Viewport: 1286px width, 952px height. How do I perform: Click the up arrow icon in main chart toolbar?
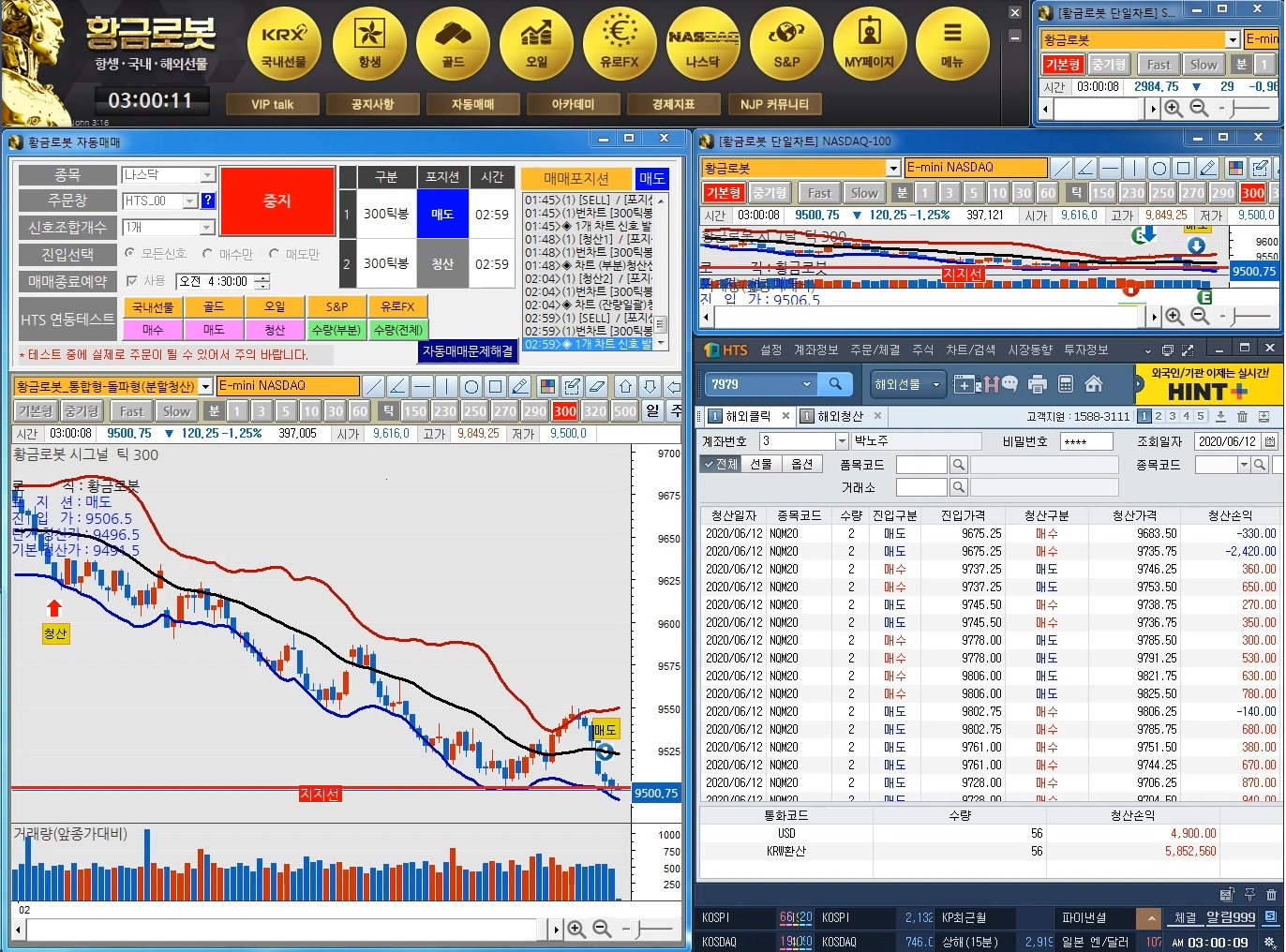coord(625,386)
